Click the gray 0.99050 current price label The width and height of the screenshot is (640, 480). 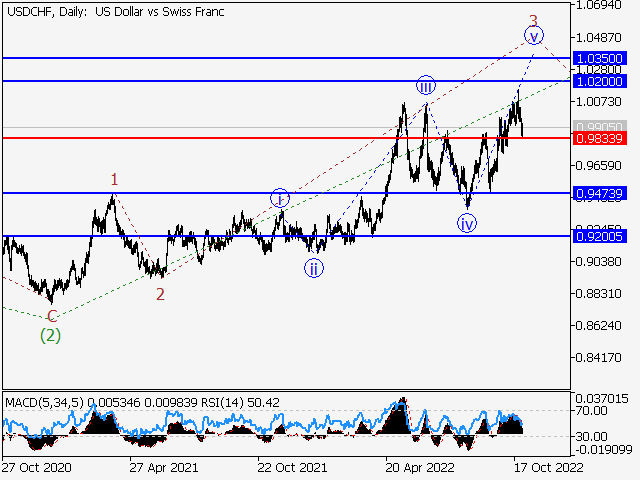click(600, 126)
